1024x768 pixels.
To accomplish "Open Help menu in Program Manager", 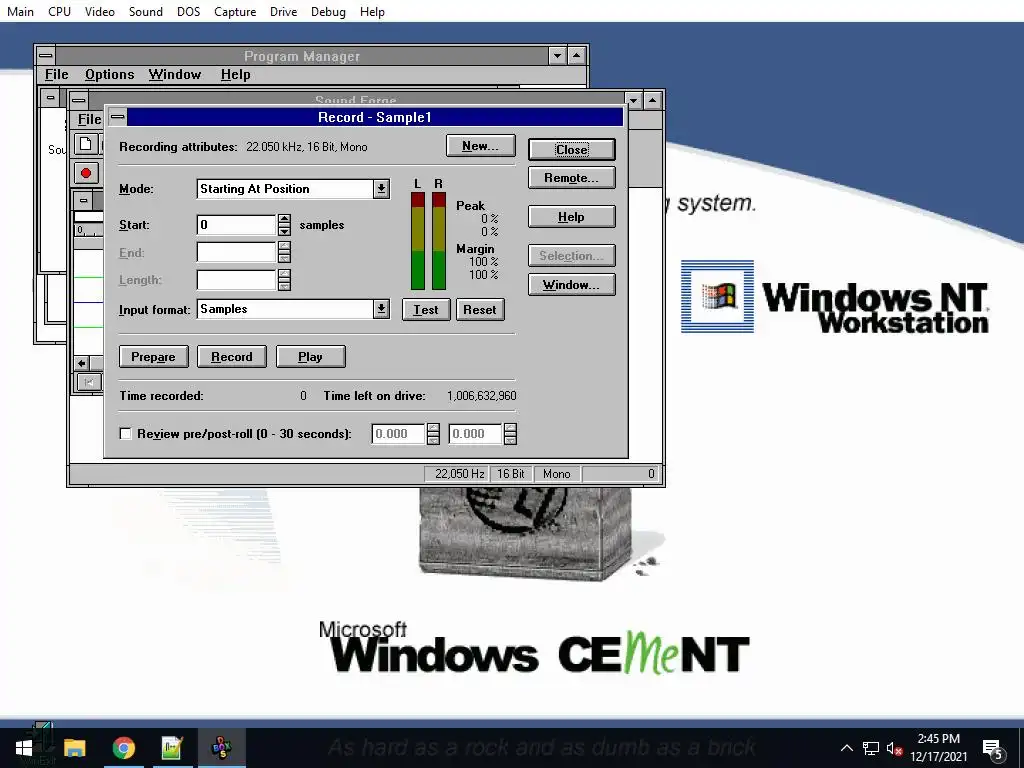I will click(x=236, y=74).
